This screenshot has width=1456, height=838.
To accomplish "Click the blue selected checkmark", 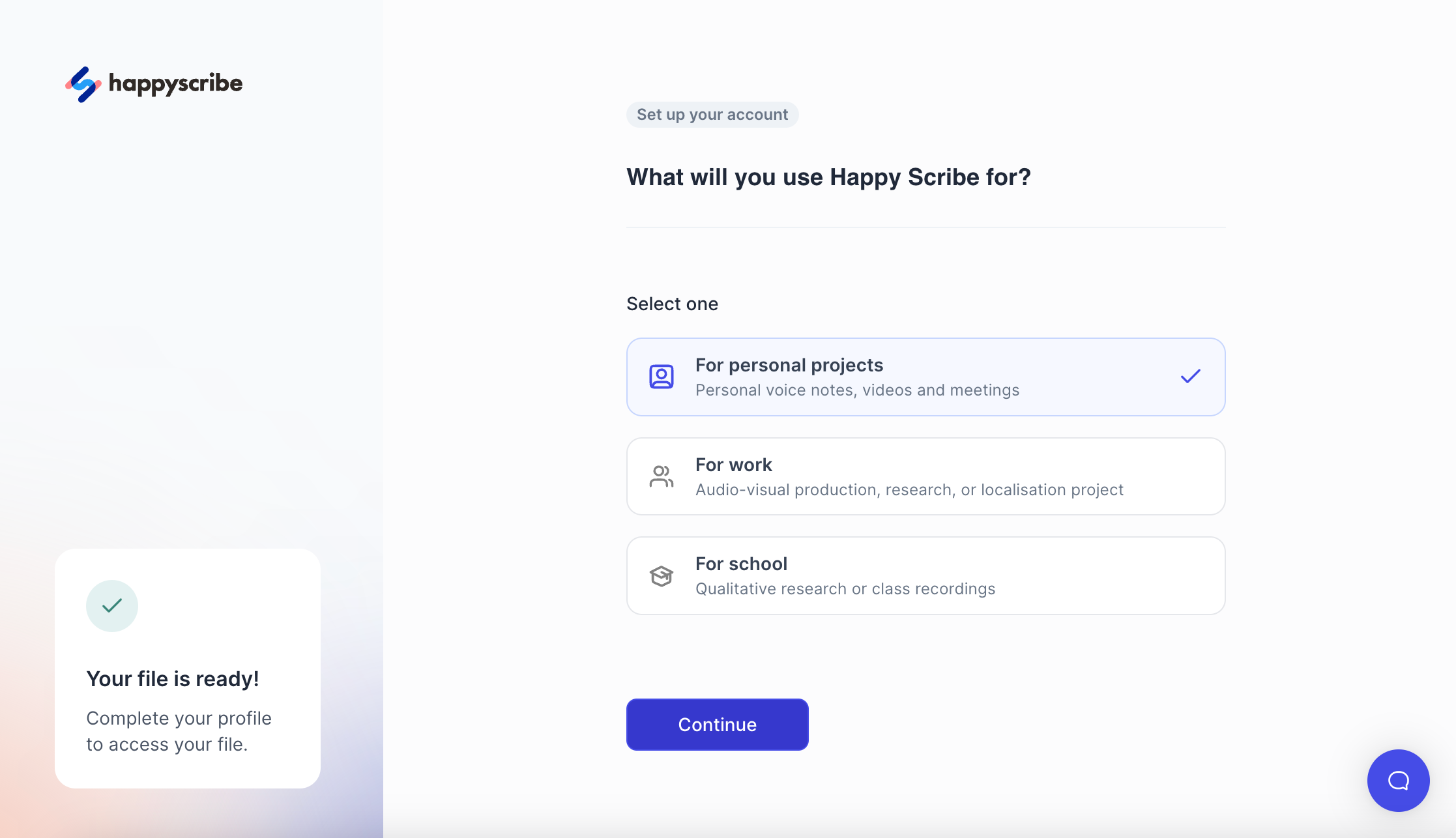I will tap(1190, 377).
